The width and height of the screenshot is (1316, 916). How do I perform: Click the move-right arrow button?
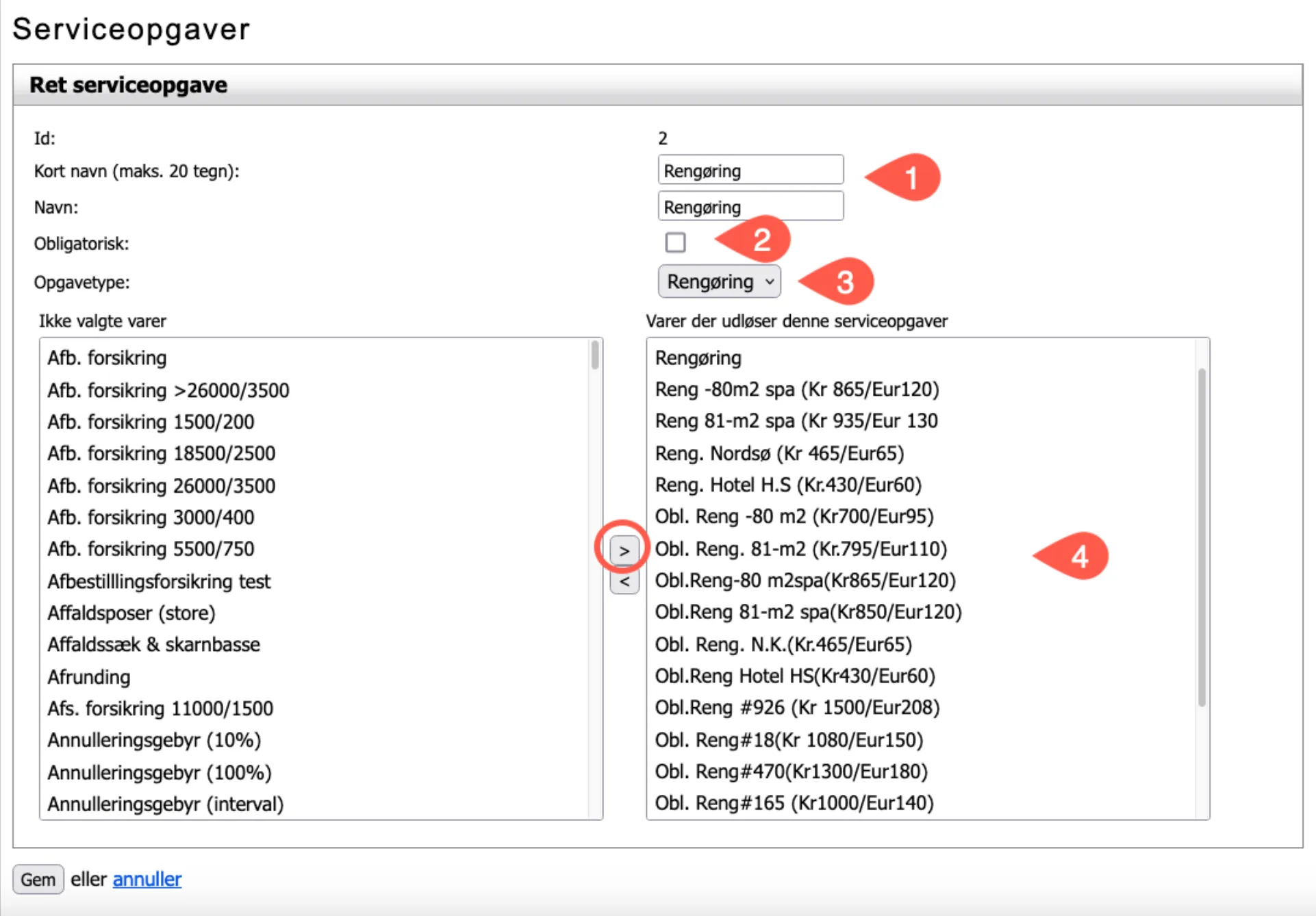click(x=624, y=550)
